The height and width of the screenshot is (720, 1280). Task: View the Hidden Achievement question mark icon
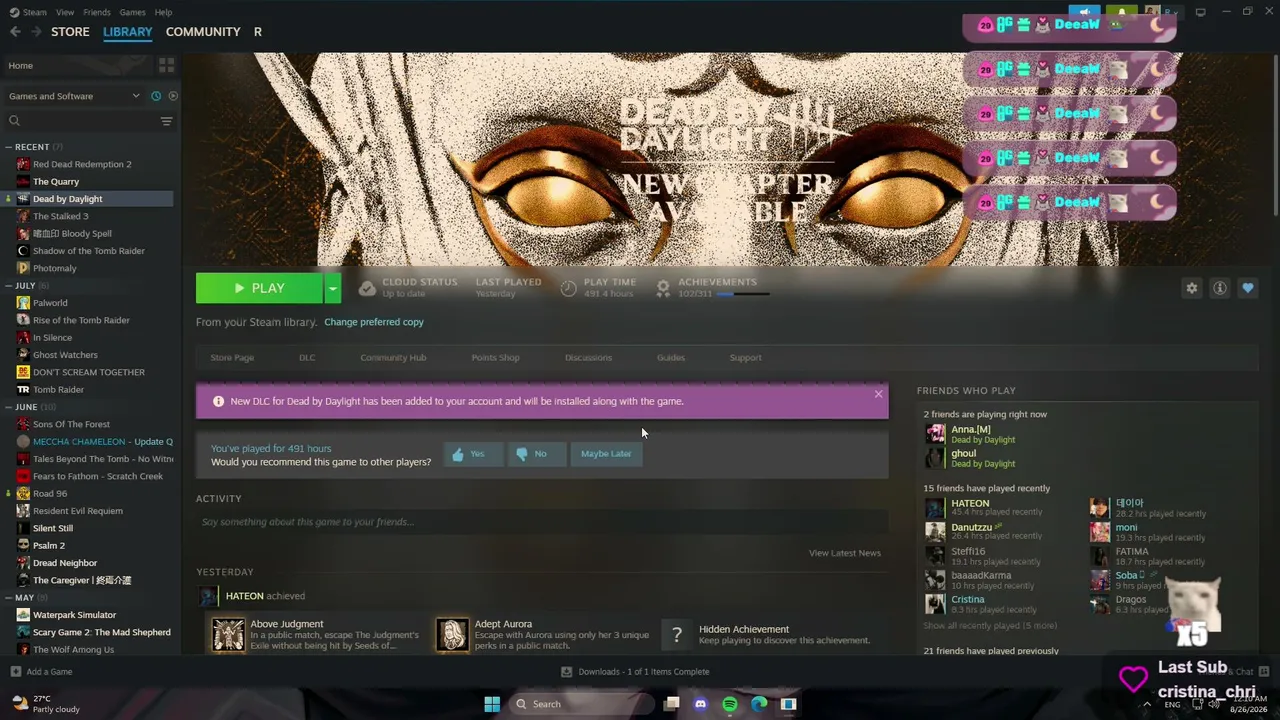coord(677,634)
